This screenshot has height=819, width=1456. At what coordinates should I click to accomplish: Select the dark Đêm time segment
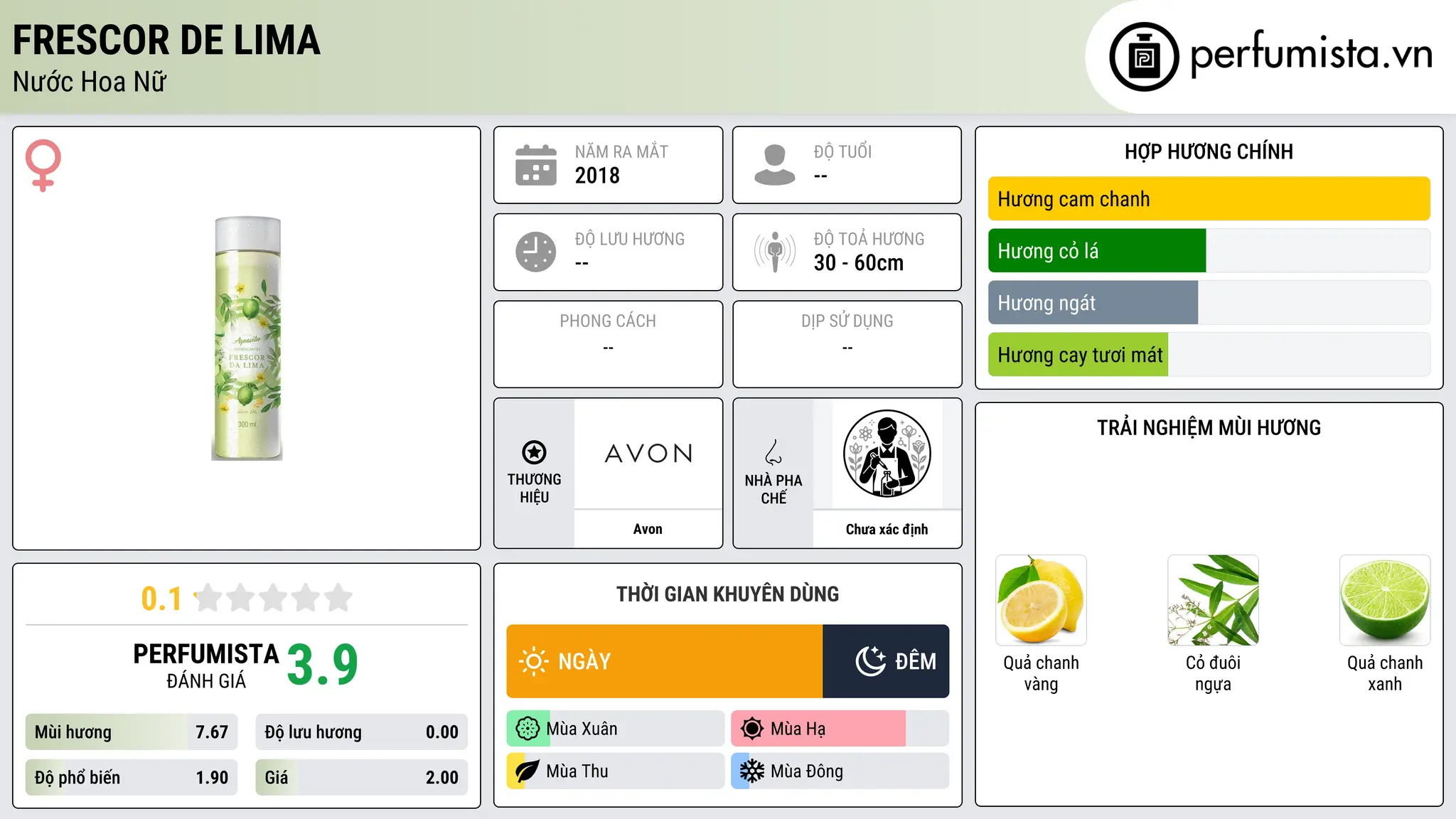coord(886,661)
